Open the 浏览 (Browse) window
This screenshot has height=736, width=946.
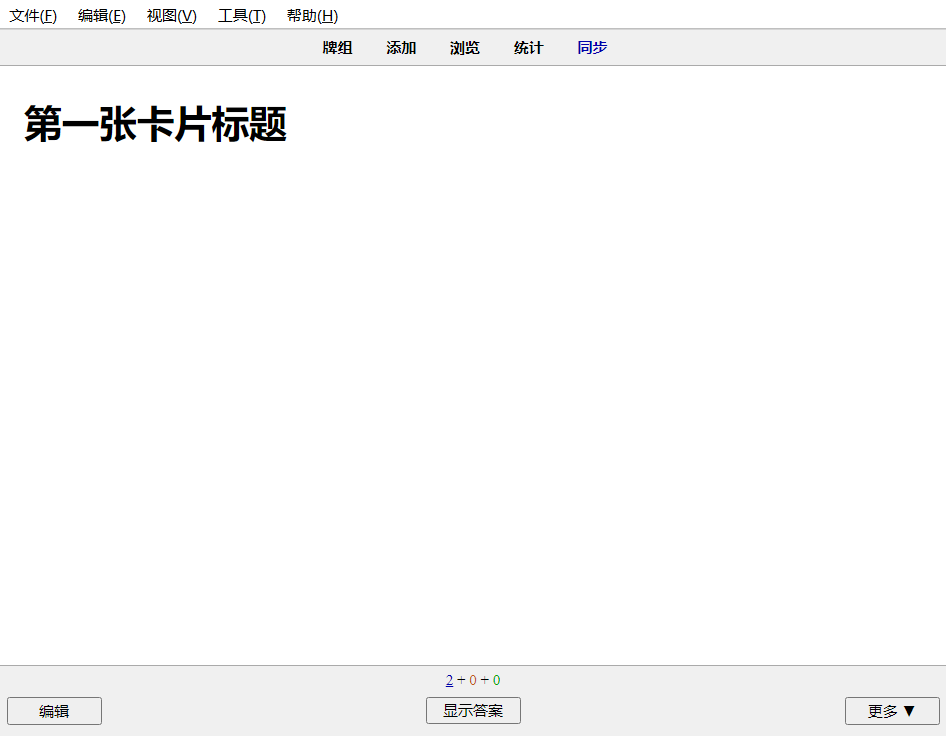465,47
